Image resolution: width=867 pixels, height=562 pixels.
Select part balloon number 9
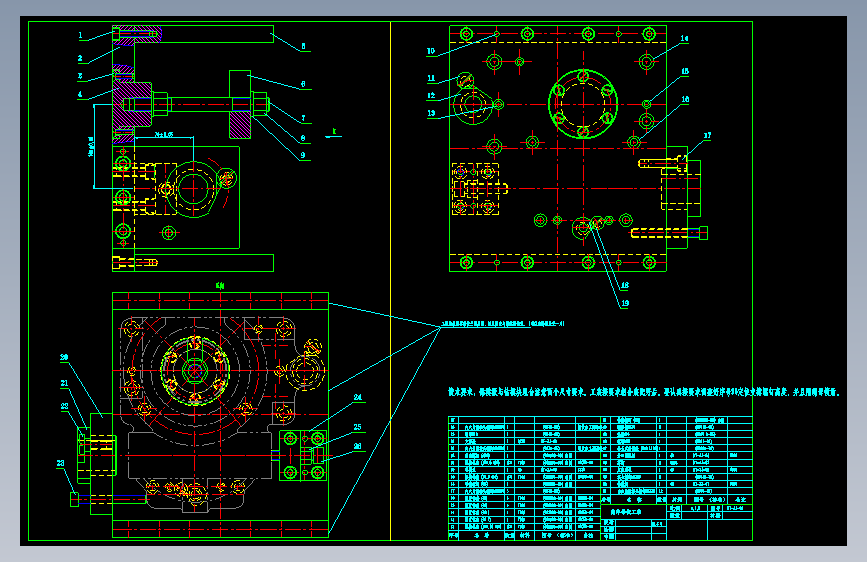(x=303, y=155)
